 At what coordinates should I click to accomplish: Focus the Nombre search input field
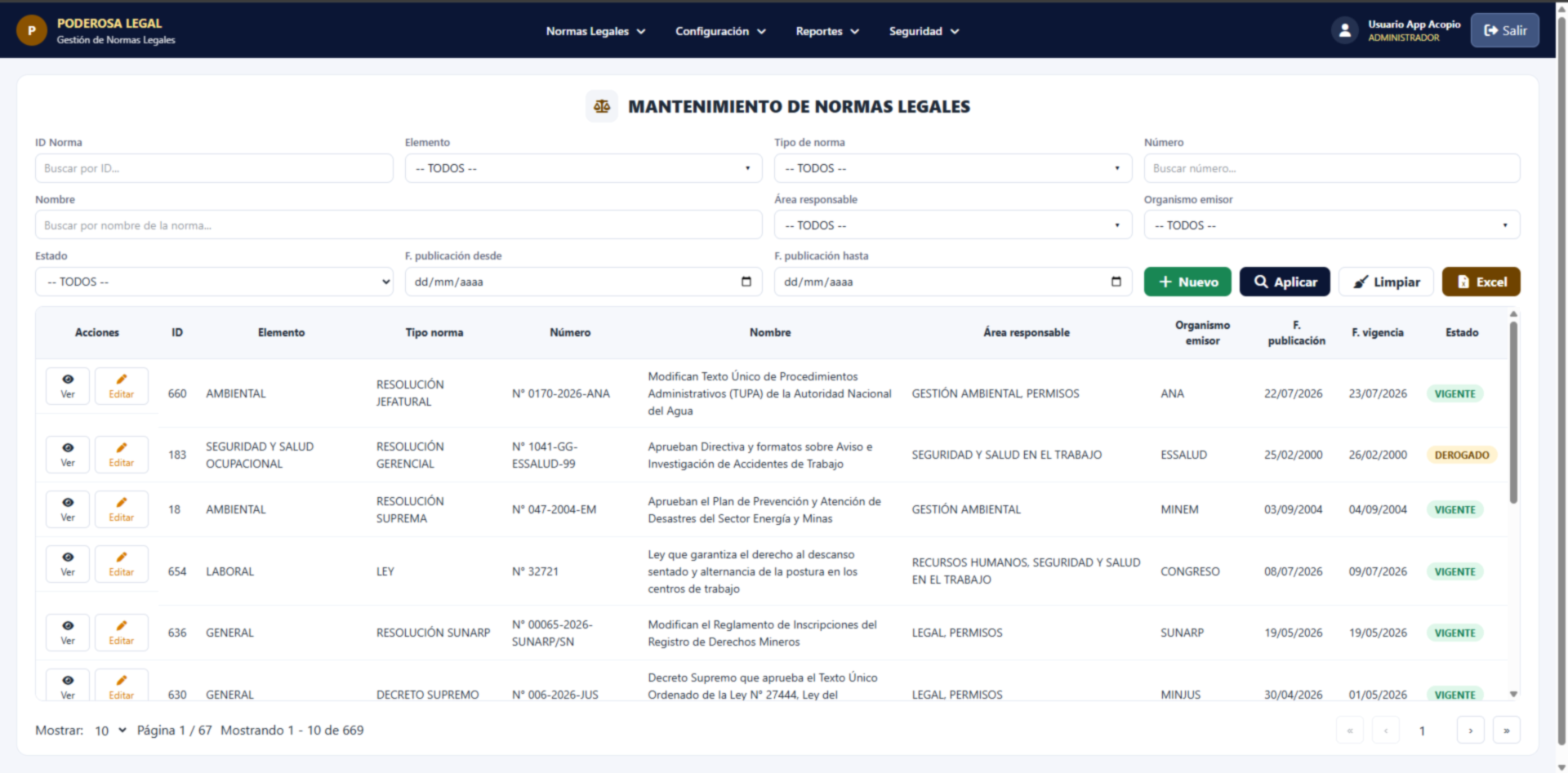pyautogui.click(x=399, y=225)
